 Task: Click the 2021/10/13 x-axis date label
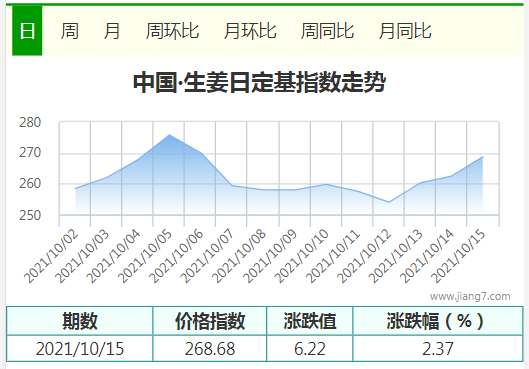tap(396, 256)
